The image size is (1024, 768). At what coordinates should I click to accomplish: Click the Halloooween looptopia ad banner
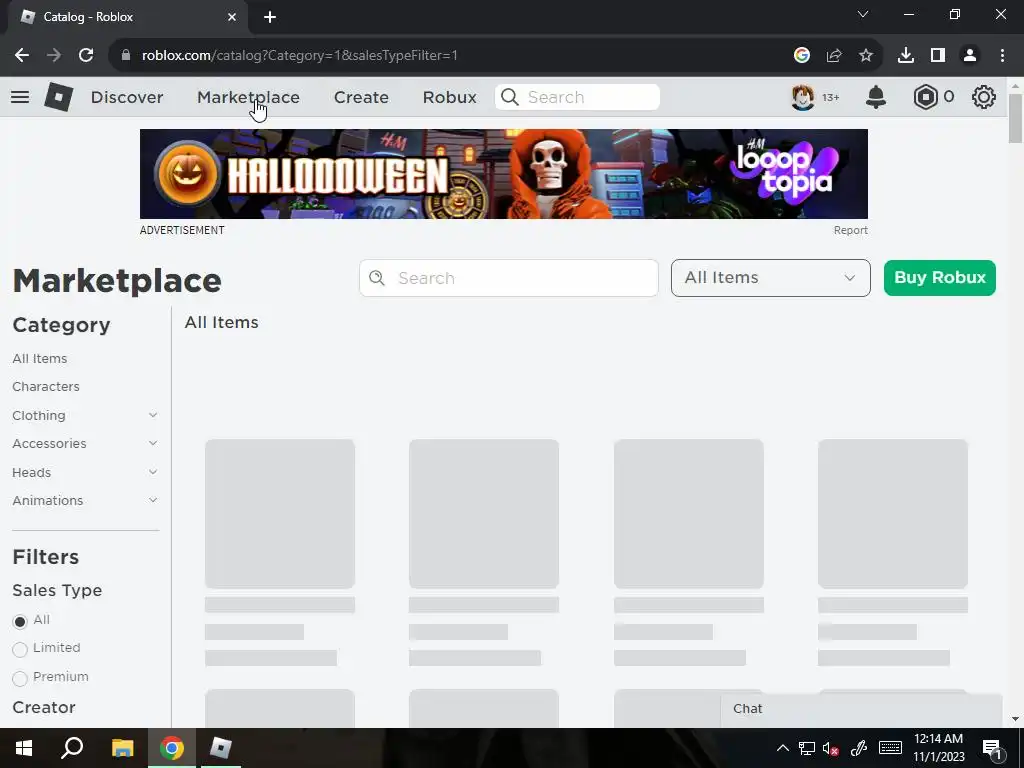[504, 174]
